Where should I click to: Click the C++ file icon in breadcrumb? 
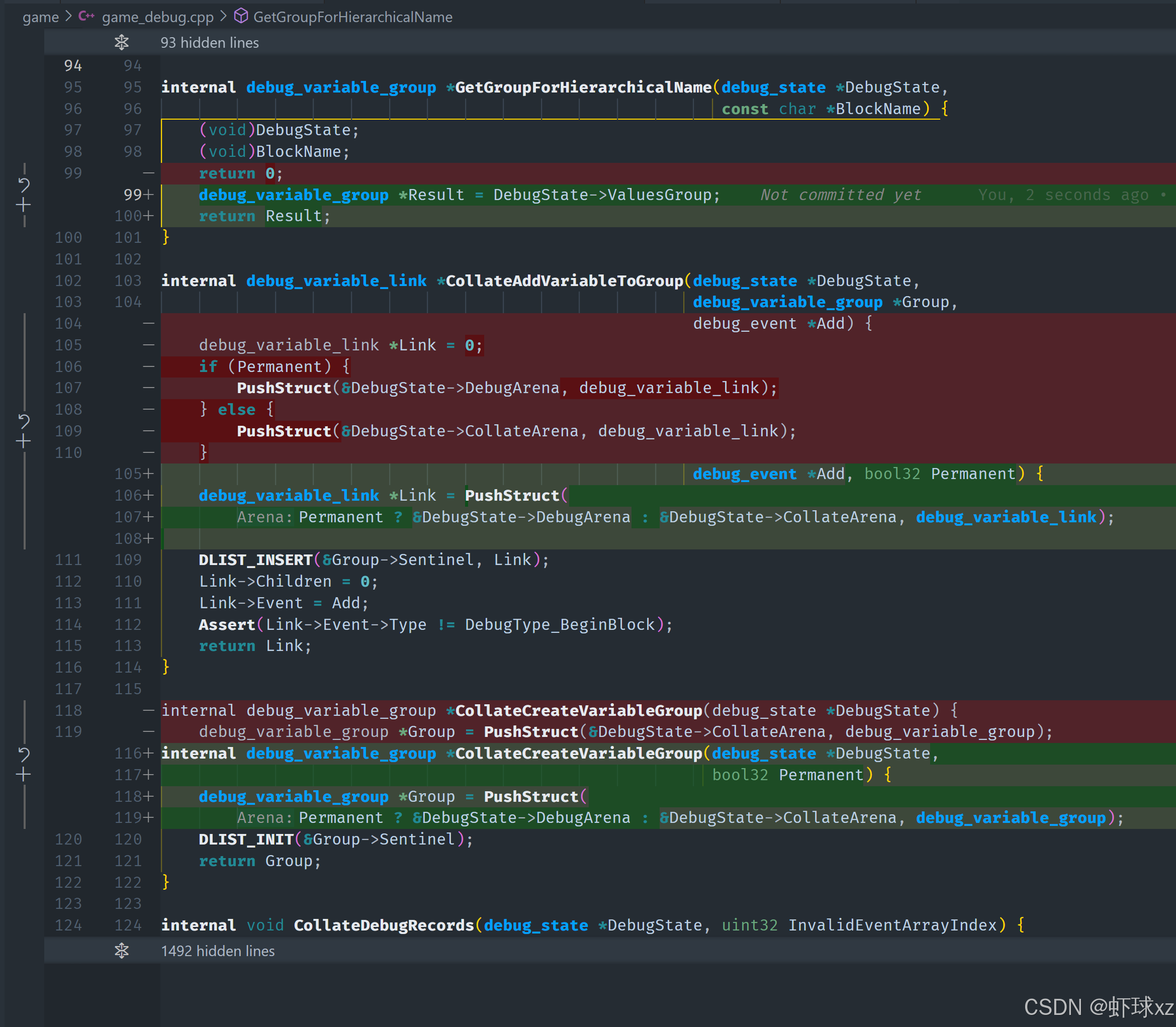click(x=86, y=17)
